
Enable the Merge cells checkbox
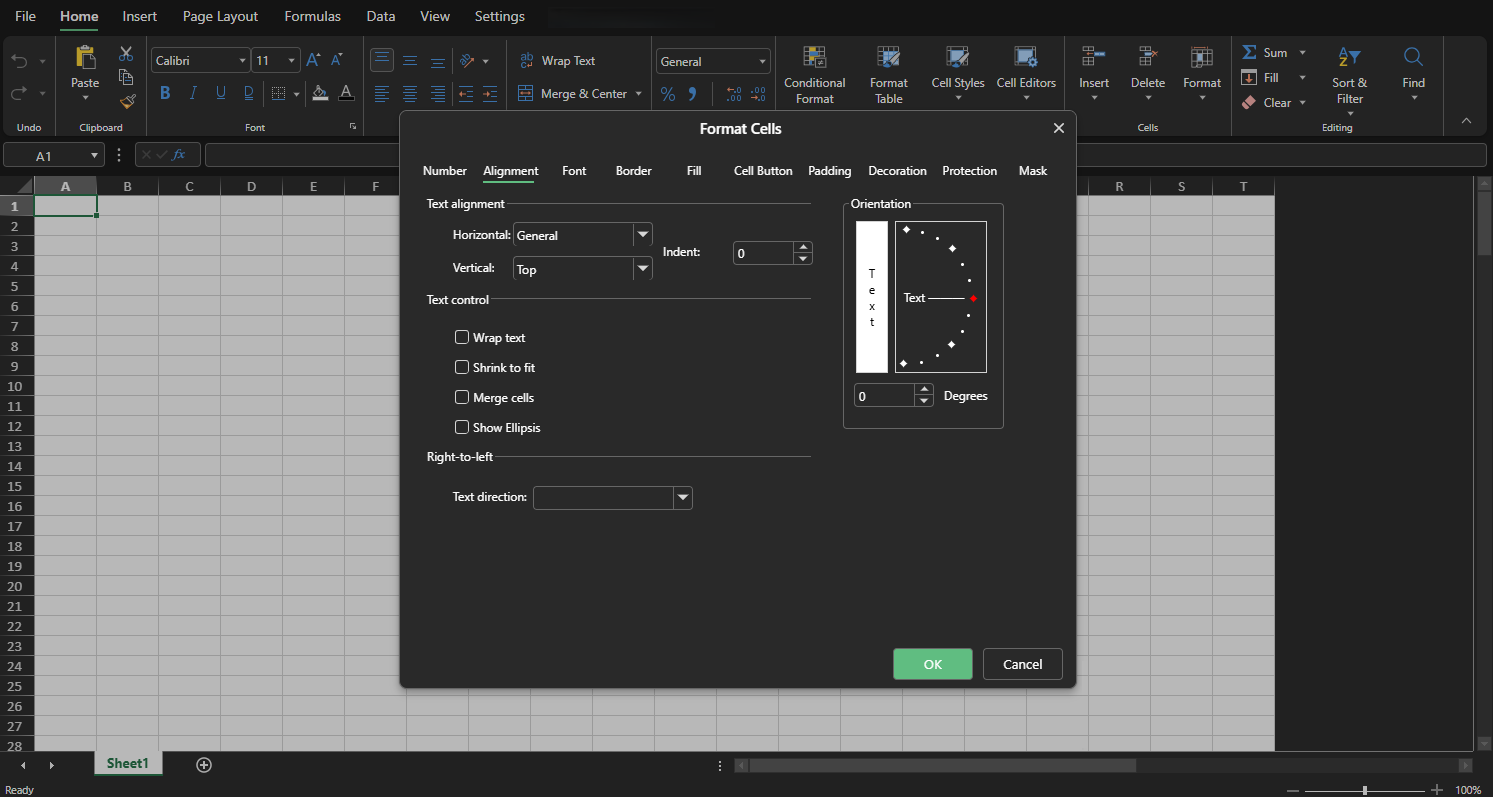tap(462, 398)
